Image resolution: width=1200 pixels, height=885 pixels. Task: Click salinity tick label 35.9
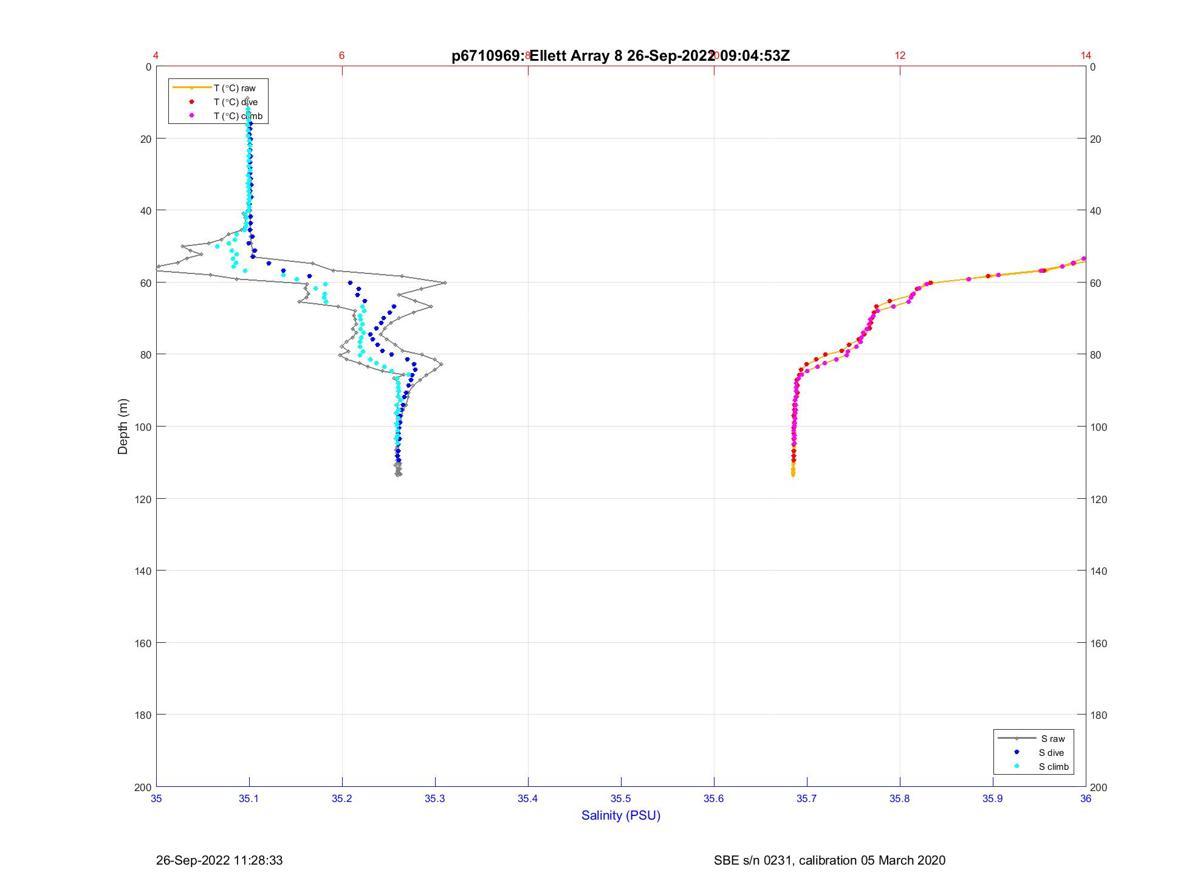click(x=993, y=799)
